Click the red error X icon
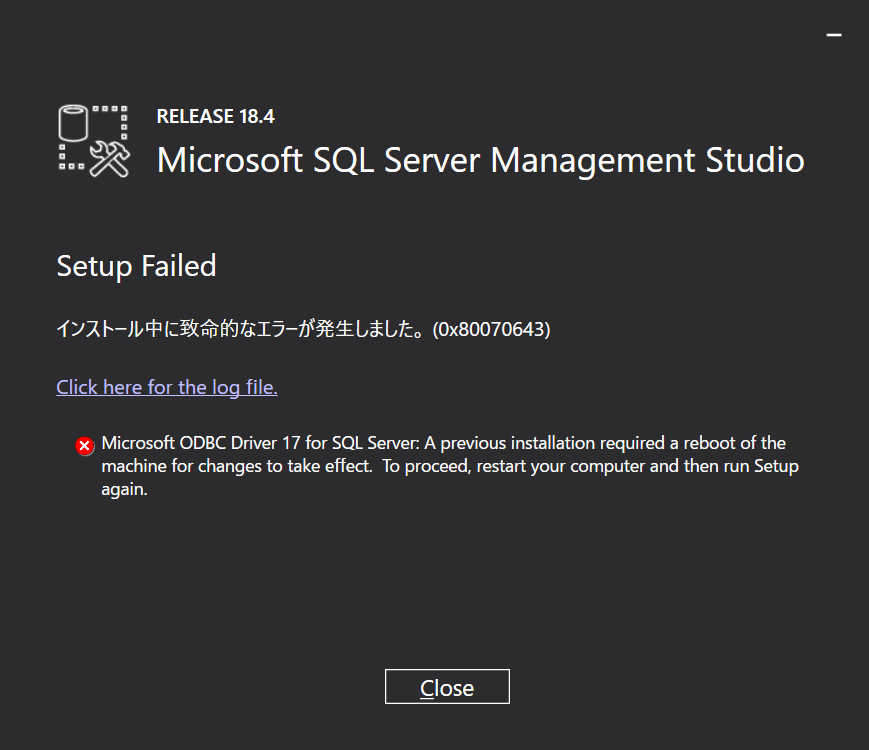 (85, 446)
